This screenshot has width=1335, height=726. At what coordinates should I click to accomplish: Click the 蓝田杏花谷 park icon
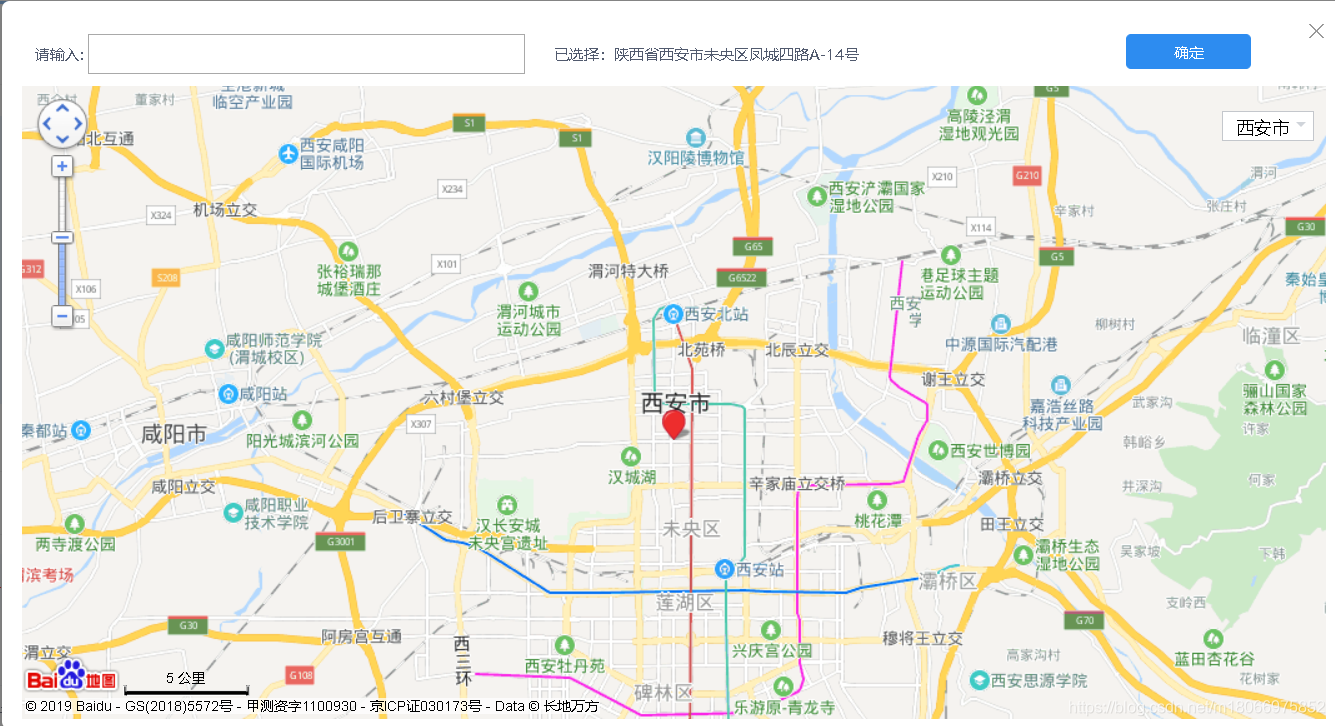[1213, 638]
